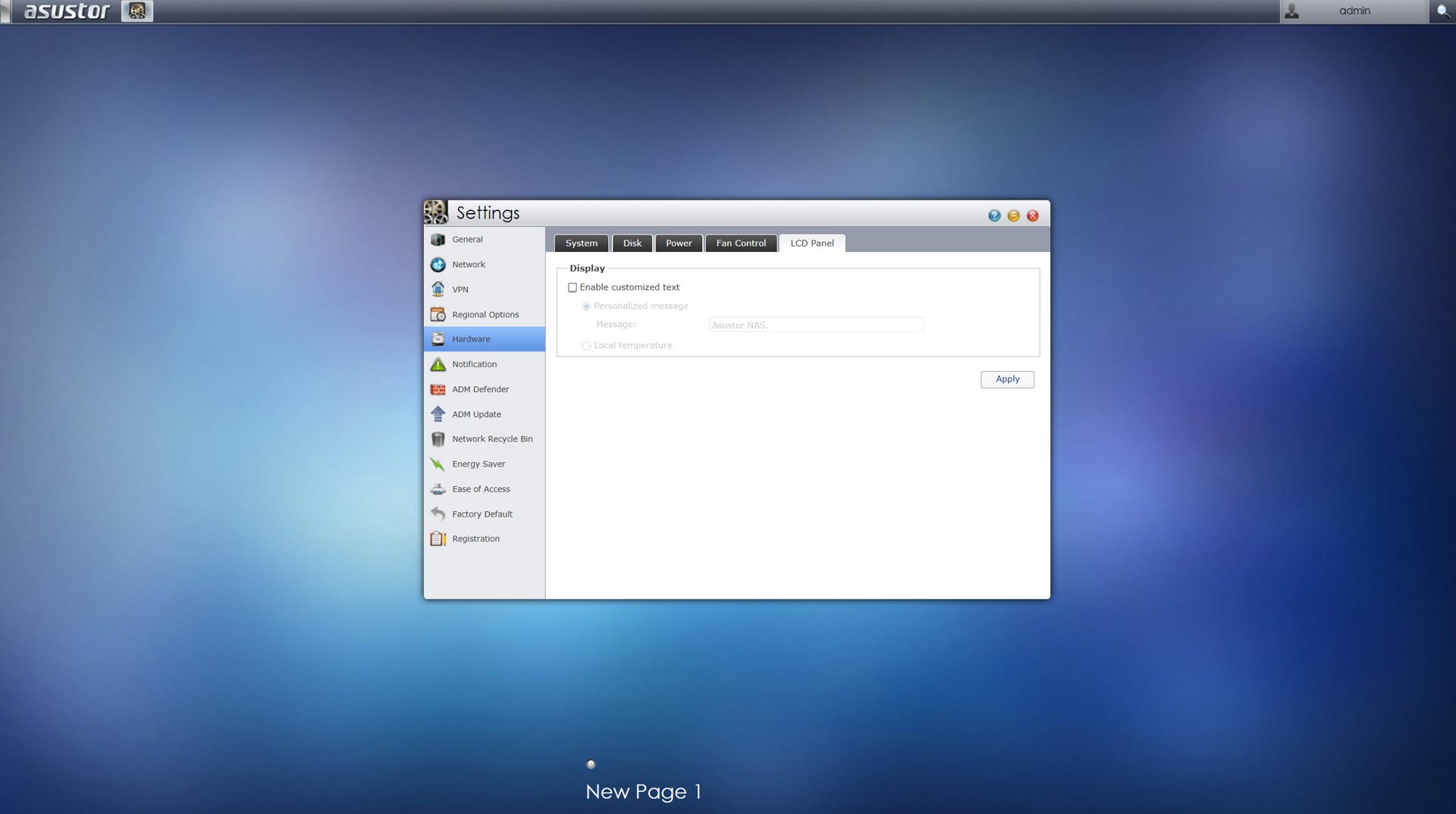Viewport: 1456px width, 814px height.
Task: Click the asustor logo
Action: (67, 11)
